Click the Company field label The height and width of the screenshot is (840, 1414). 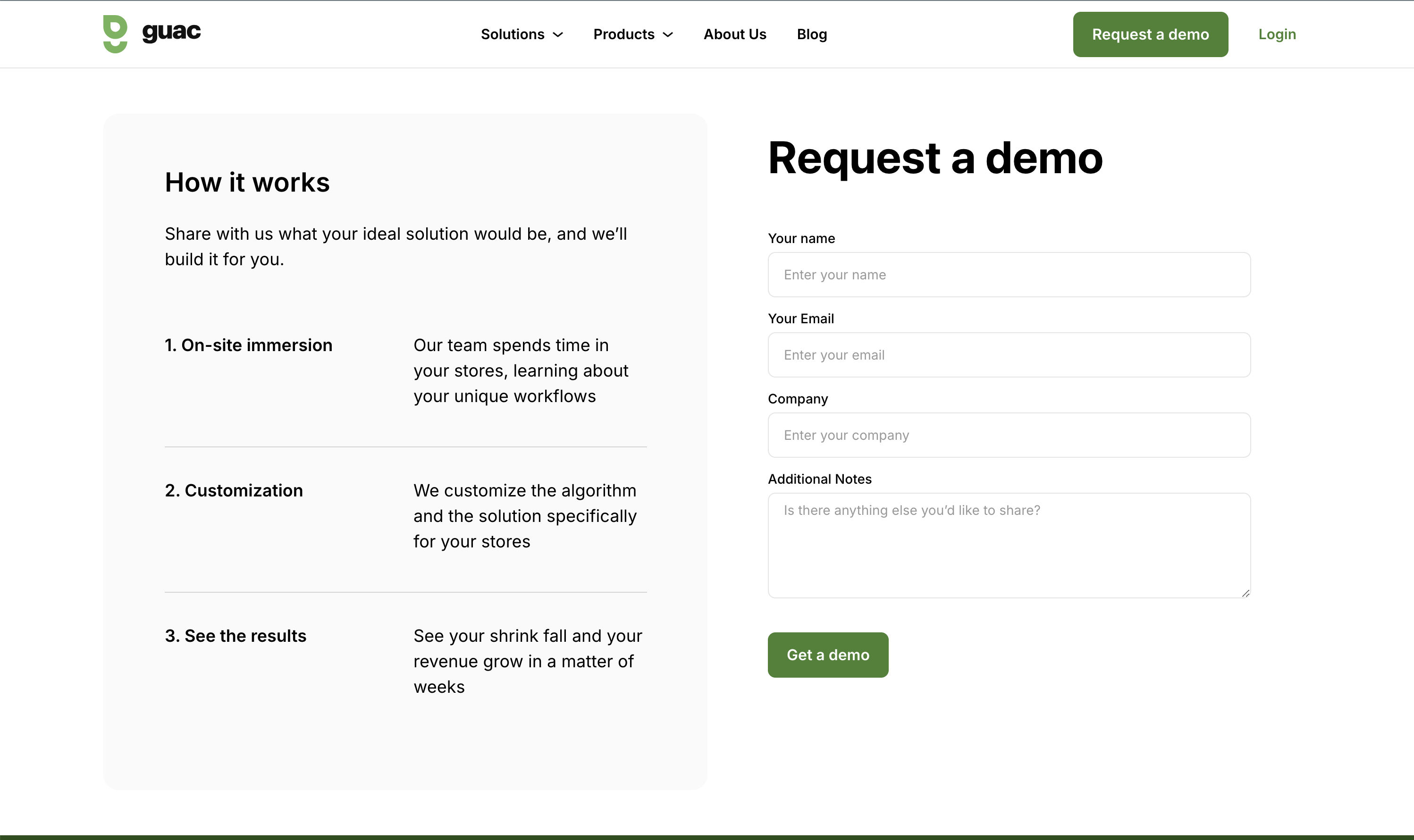point(798,399)
